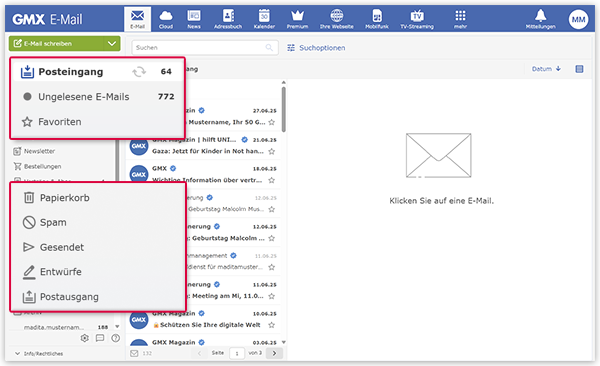This screenshot has width=600, height=366.
Task: Click the Seite page number field
Action: (x=237, y=353)
